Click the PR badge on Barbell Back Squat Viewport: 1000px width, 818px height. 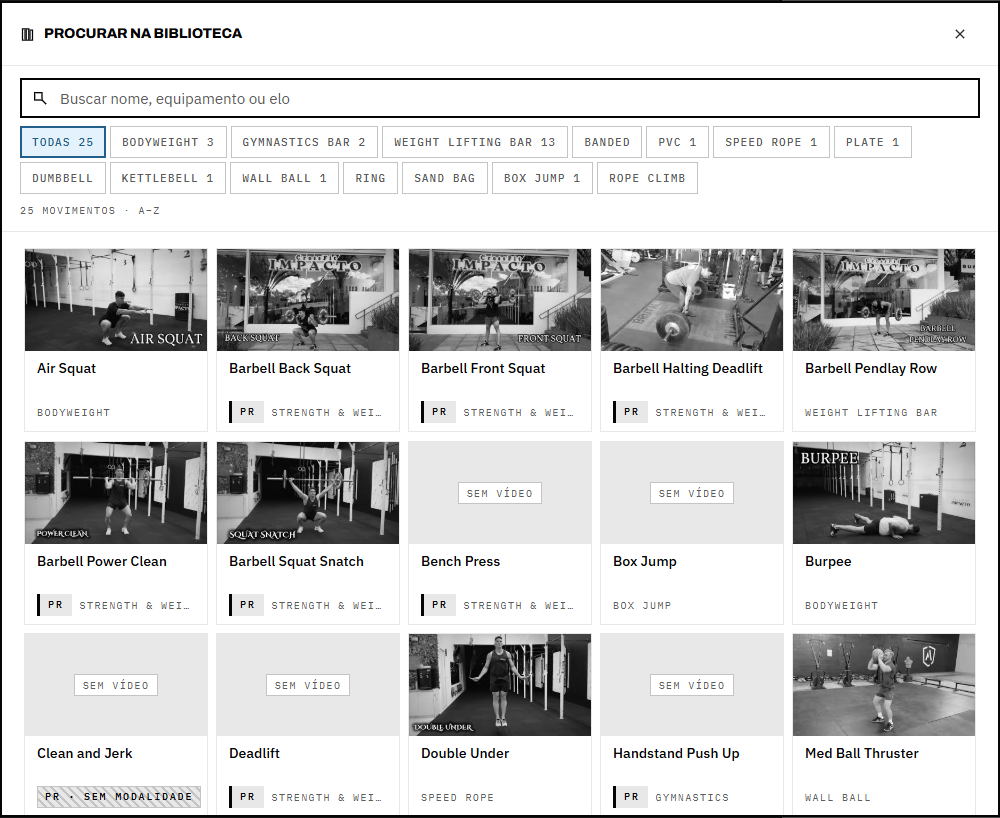(247, 412)
